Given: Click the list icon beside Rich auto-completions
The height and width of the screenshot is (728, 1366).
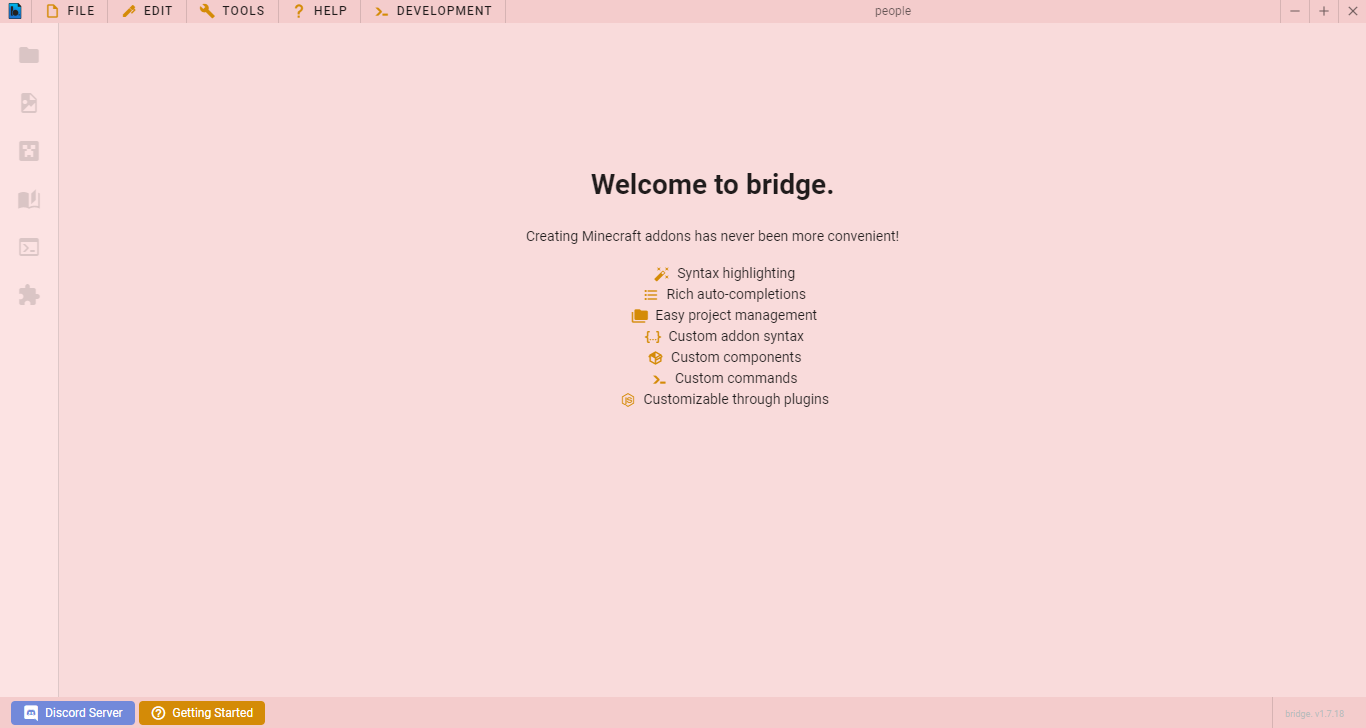Looking at the screenshot, I should click(x=651, y=295).
